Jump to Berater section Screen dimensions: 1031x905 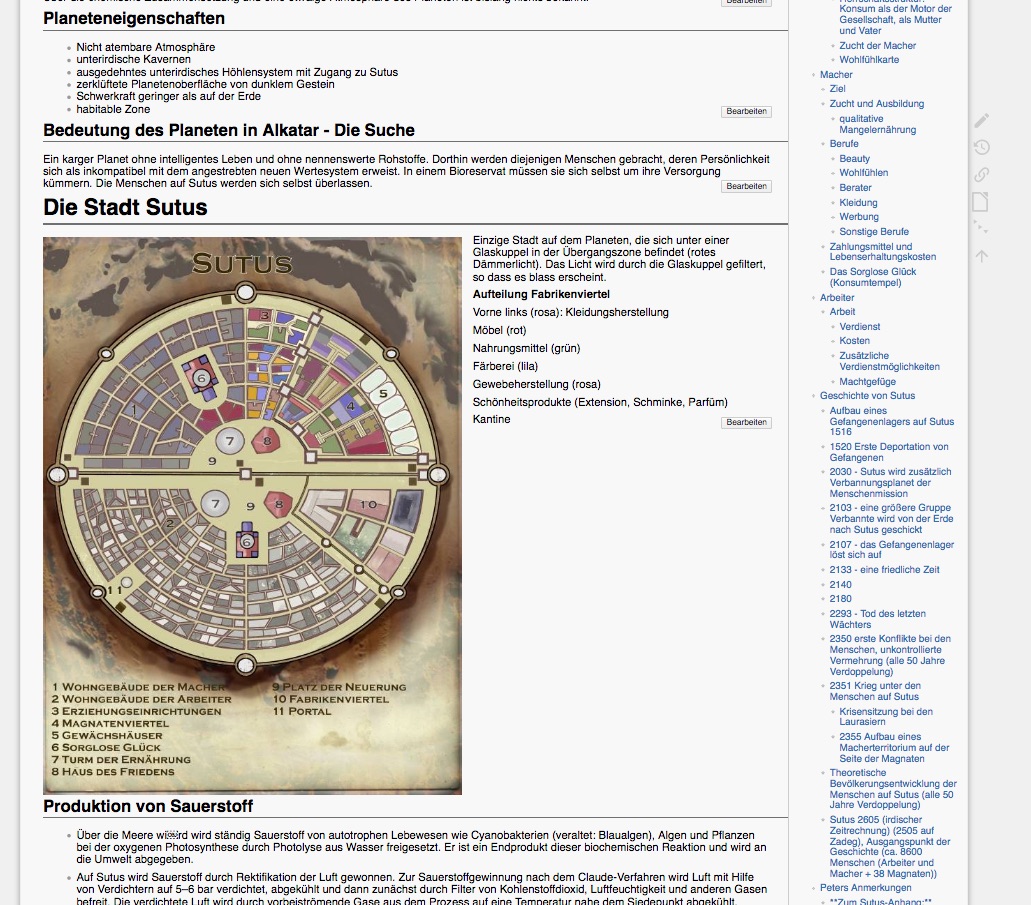tap(855, 187)
